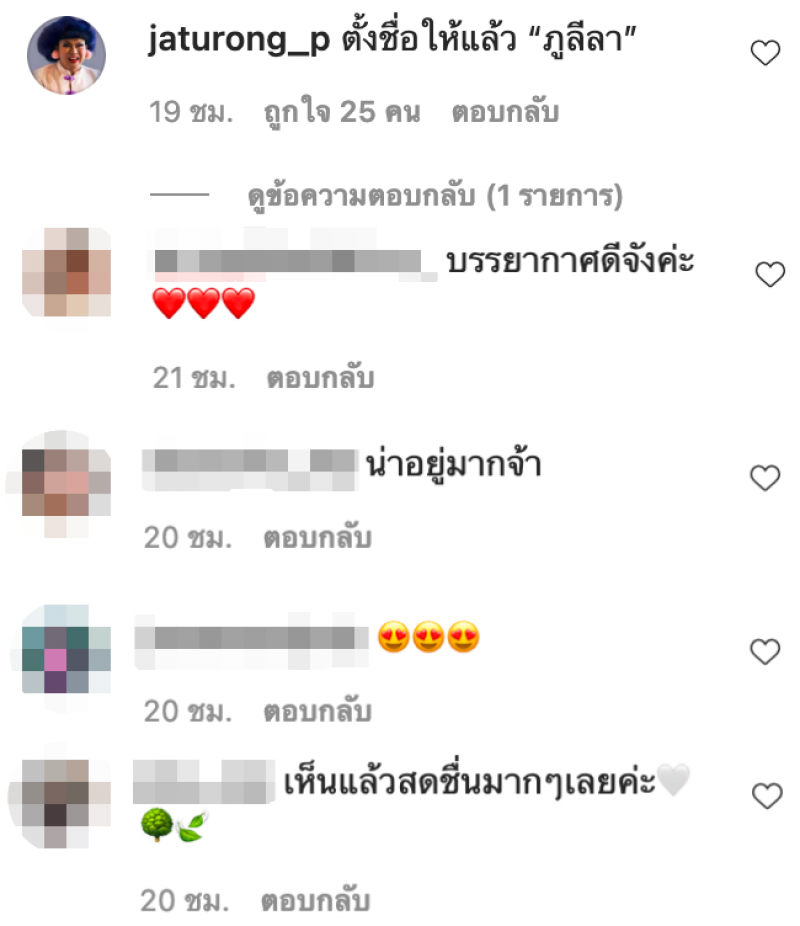This screenshot has width=800, height=926.
Task: Reply to the jaturong_p comment
Action: (x=505, y=112)
